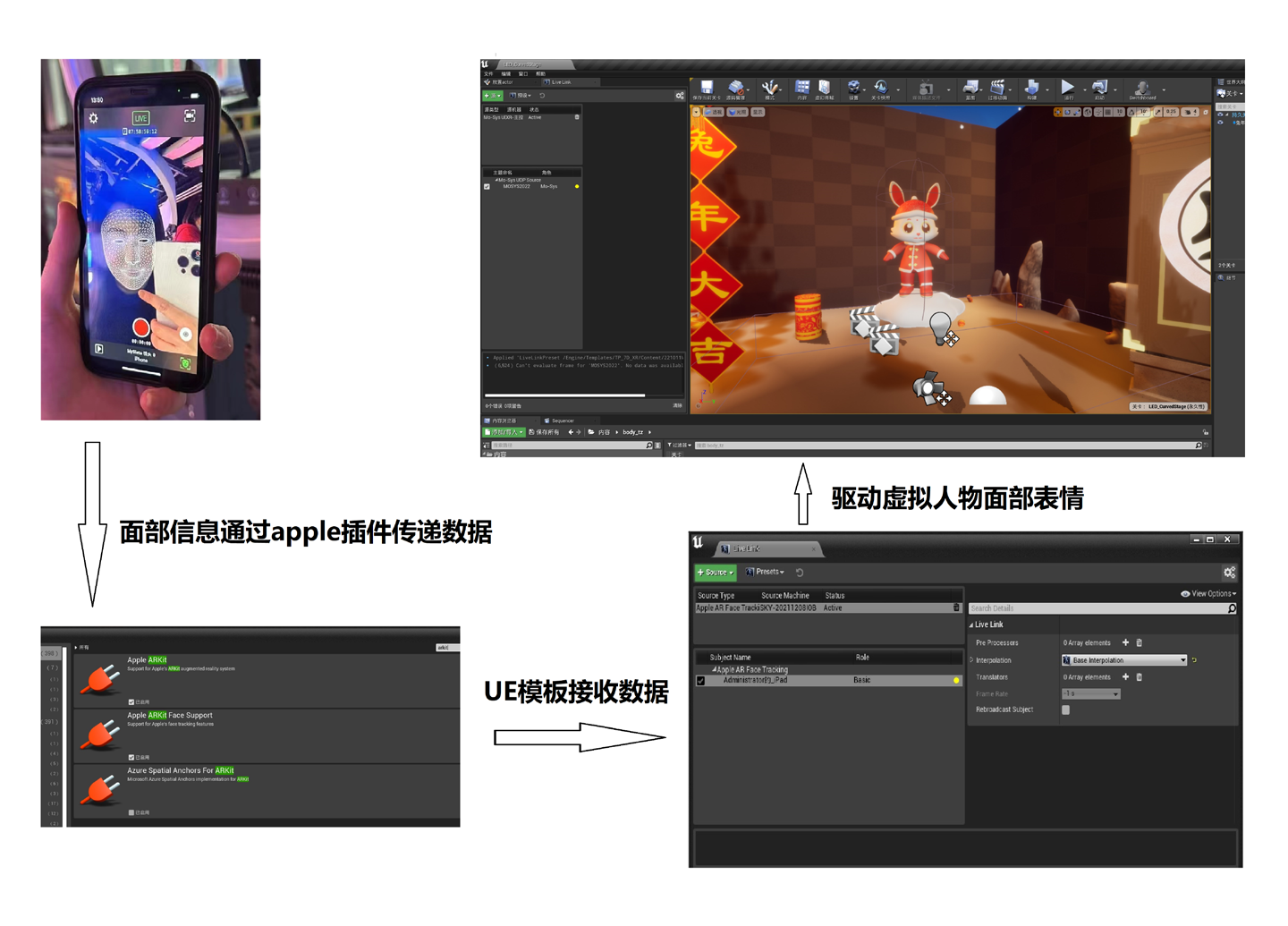Viewport: 1288px width, 926px height.
Task: Add Translators array element with plus icon
Action: pos(1125,677)
